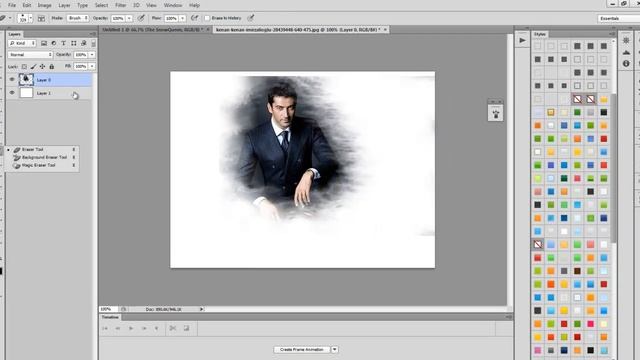This screenshot has height=360, width=640.
Task: Click the transition icon in Timeline
Action: tap(187, 328)
